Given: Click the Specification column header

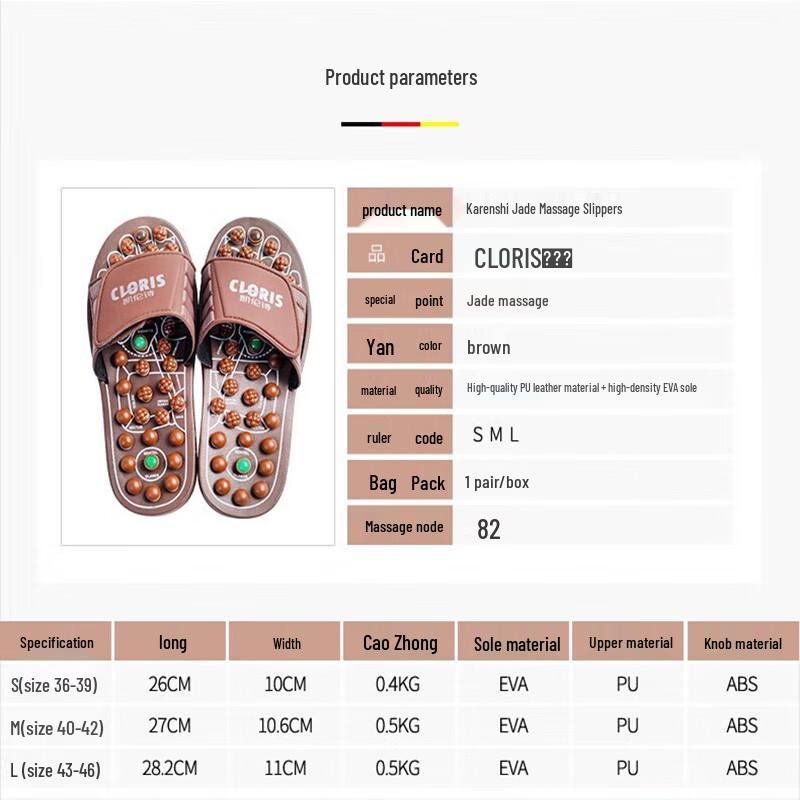Looking at the screenshot, I should tap(57, 643).
